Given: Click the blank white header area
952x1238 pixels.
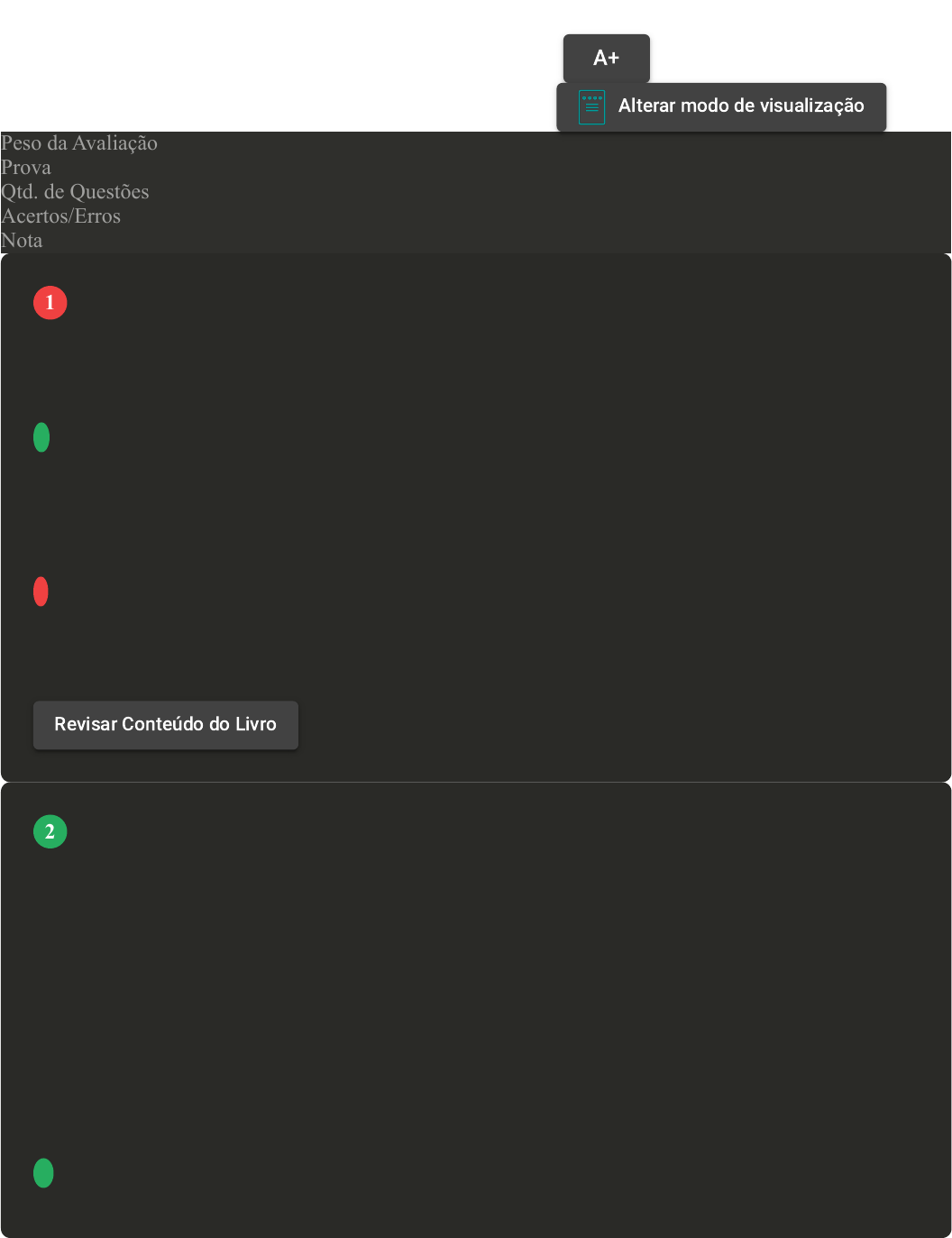Looking at the screenshot, I should (270, 63).
